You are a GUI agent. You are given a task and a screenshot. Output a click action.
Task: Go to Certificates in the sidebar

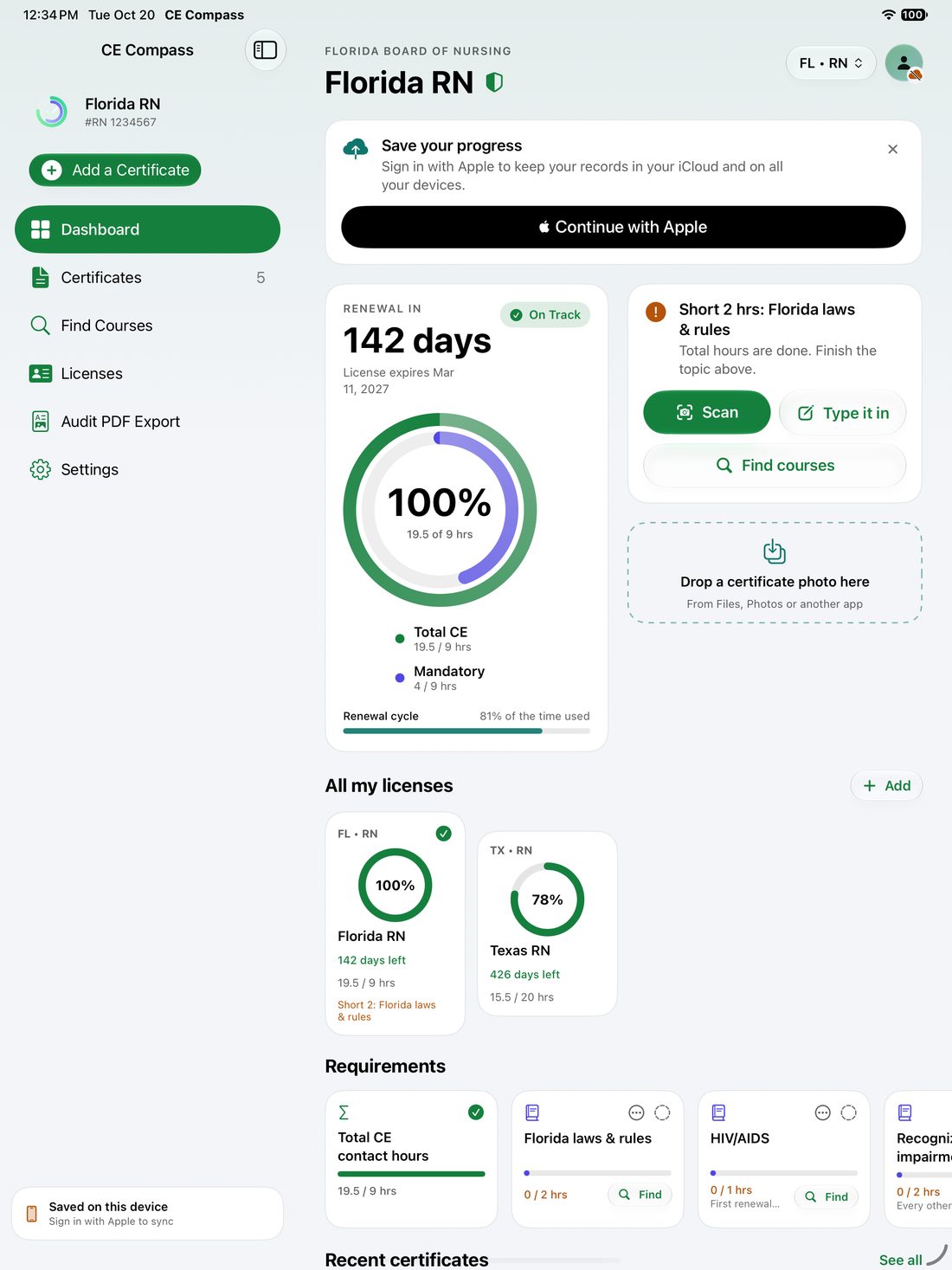147,278
